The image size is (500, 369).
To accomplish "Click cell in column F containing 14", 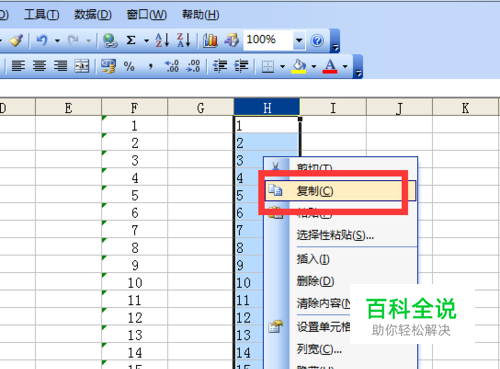I will (x=134, y=352).
